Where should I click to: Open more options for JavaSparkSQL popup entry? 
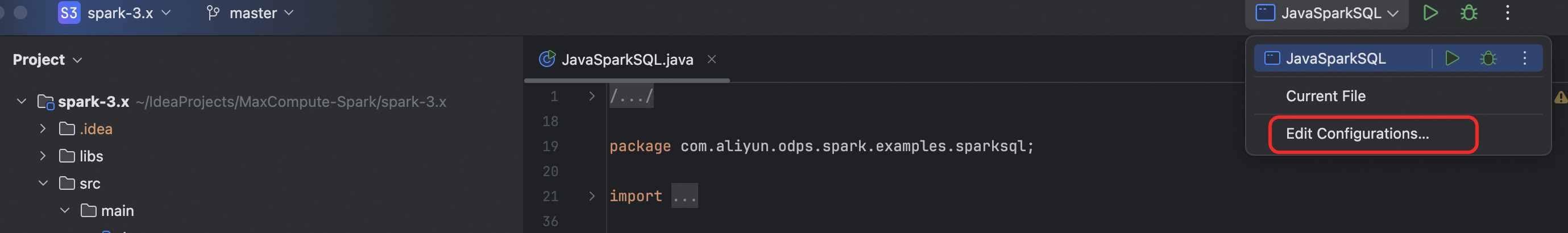coord(1525,59)
